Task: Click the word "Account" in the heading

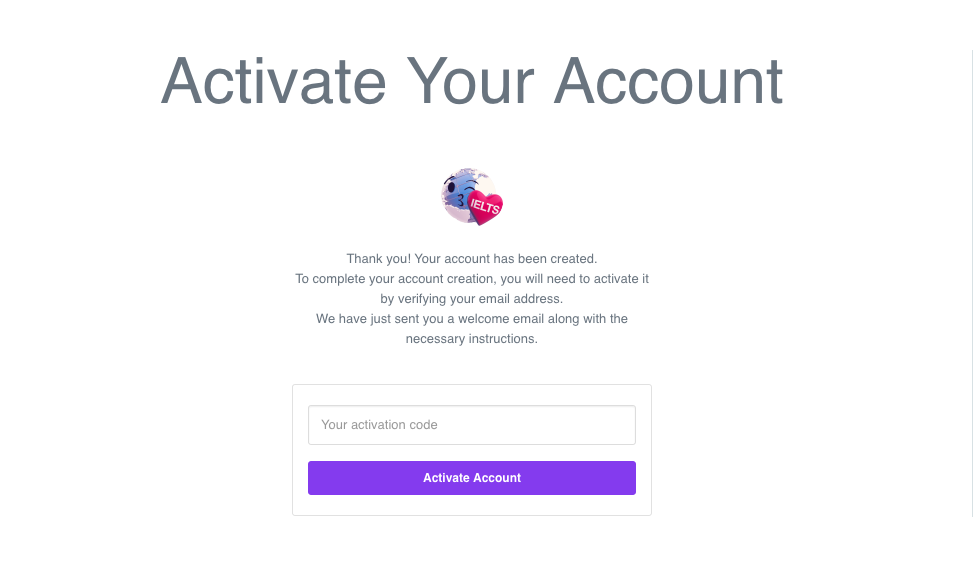Action: pos(669,81)
